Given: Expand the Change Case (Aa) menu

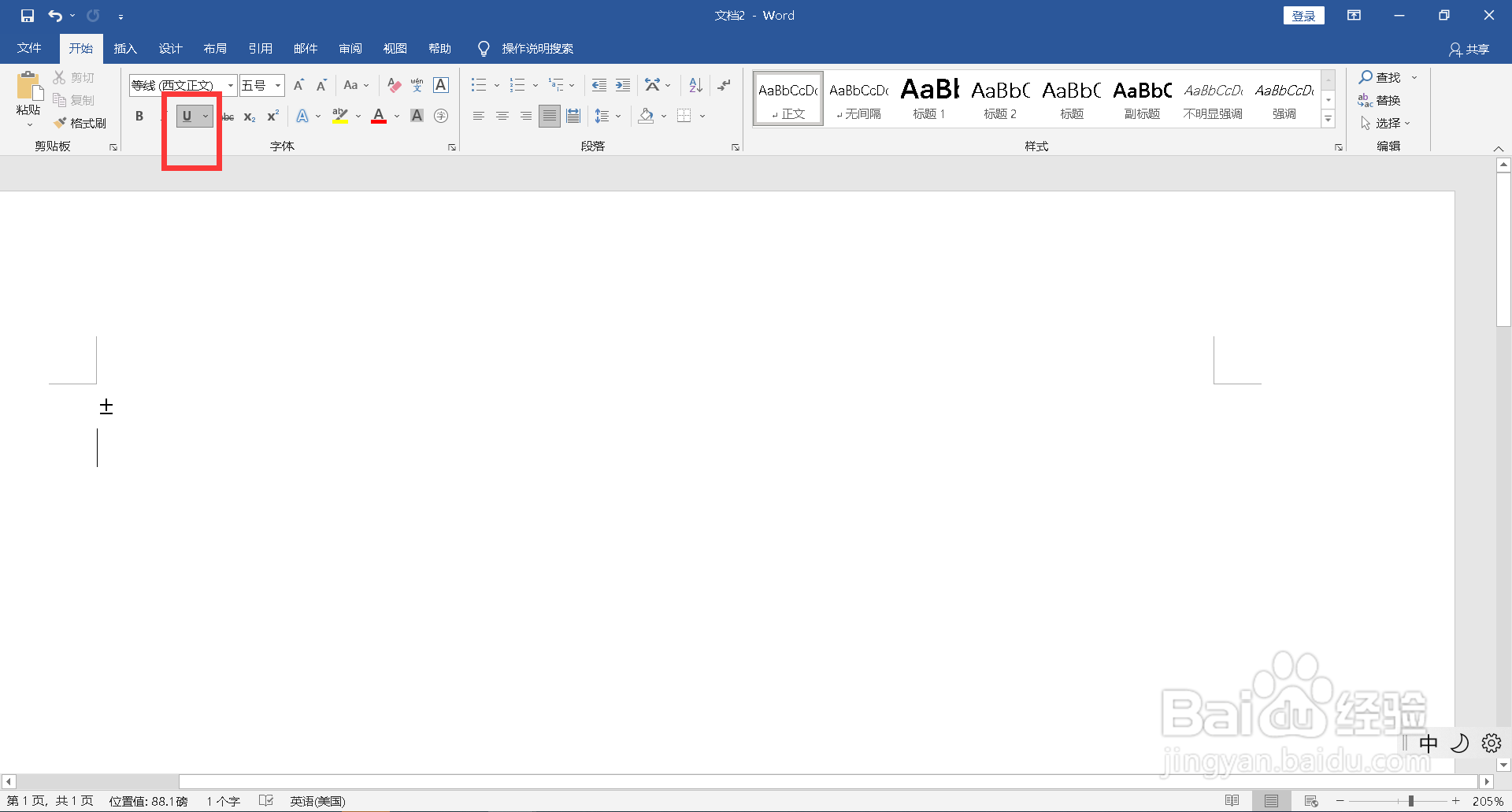Looking at the screenshot, I should click(x=356, y=85).
